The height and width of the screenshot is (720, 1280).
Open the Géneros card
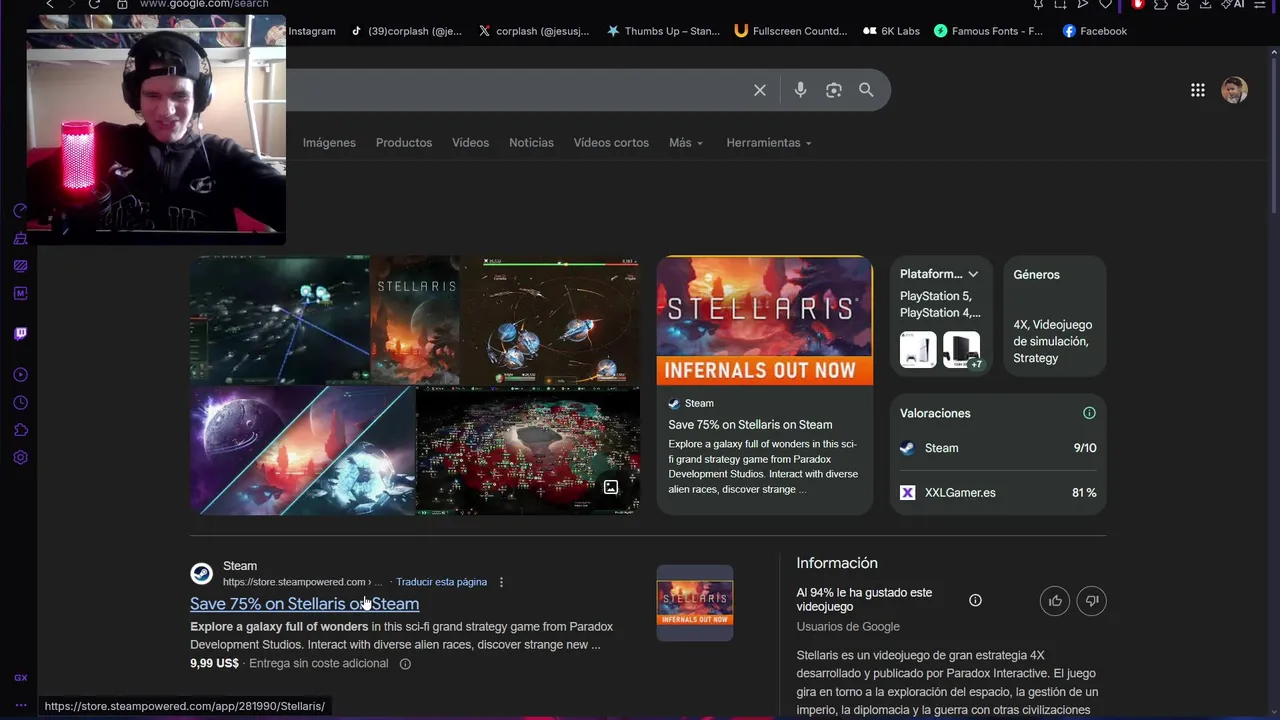pos(1055,316)
